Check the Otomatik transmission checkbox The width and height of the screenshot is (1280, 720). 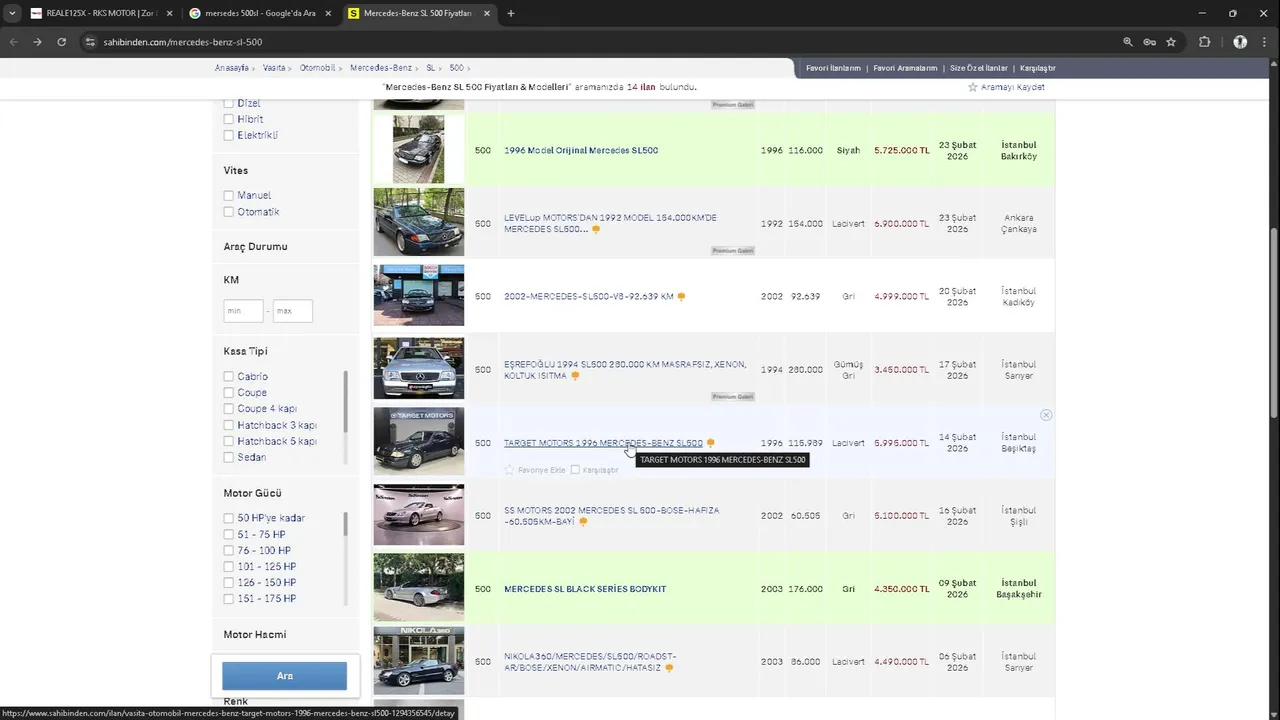pos(229,212)
